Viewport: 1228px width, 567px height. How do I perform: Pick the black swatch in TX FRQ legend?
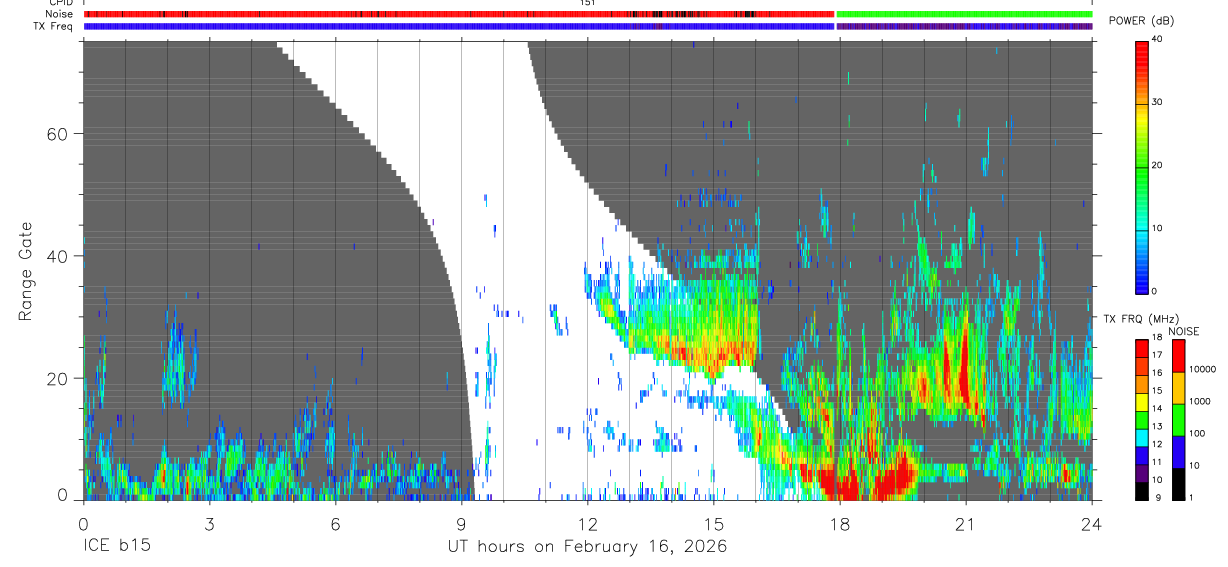click(1142, 490)
